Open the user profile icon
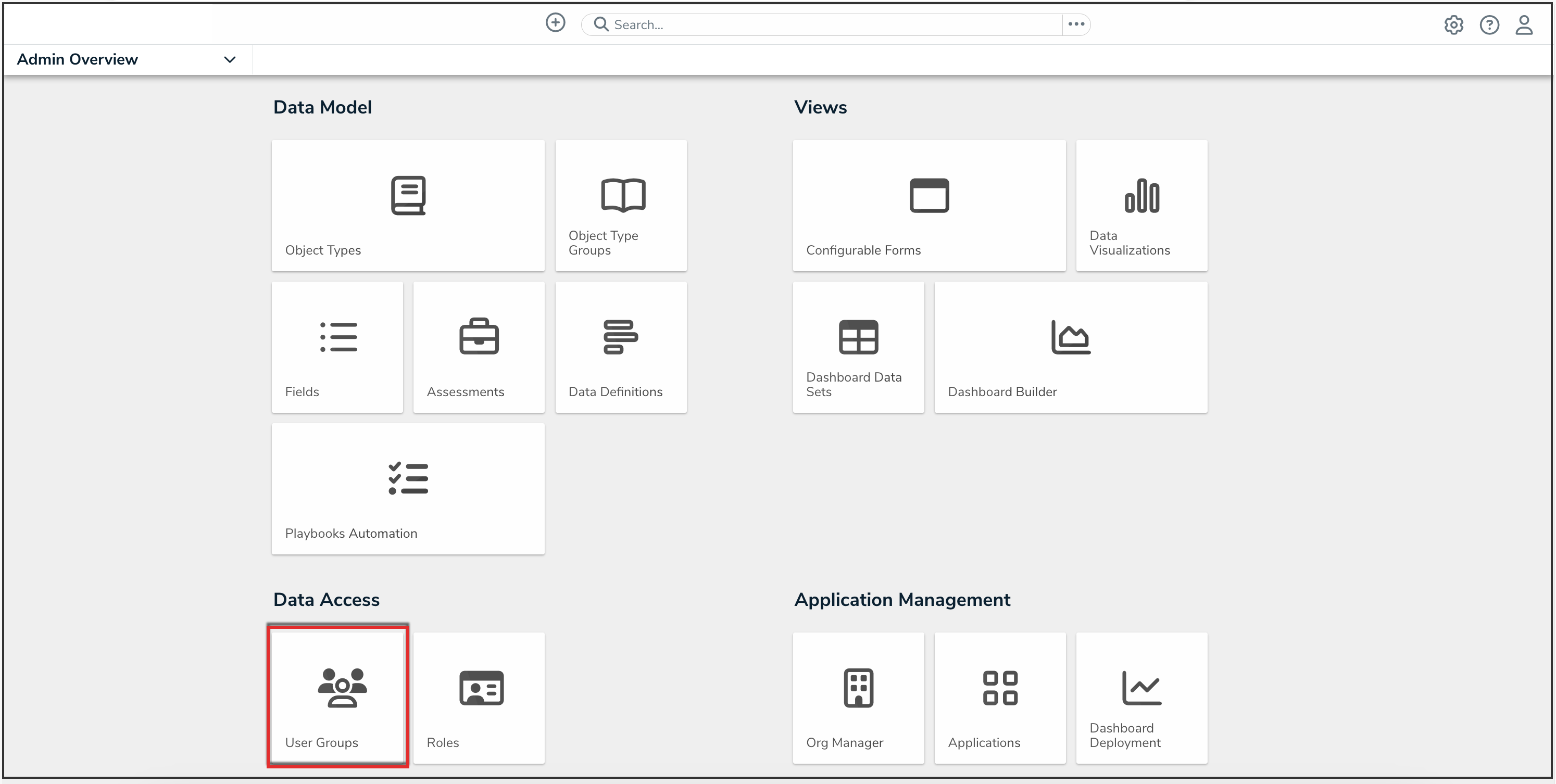This screenshot has width=1556, height=784. pyautogui.click(x=1524, y=25)
